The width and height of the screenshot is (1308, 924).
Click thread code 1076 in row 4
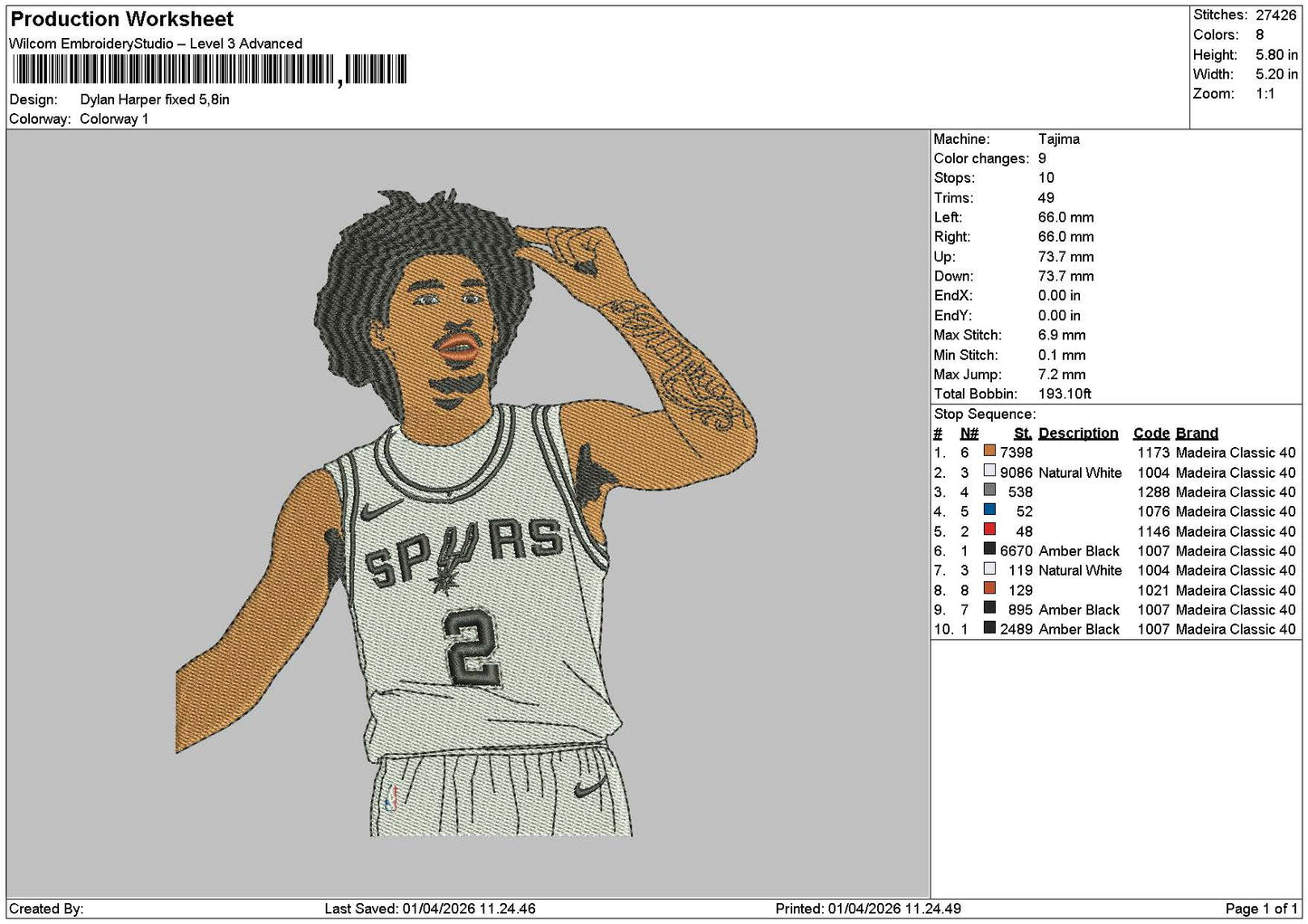point(1153,511)
